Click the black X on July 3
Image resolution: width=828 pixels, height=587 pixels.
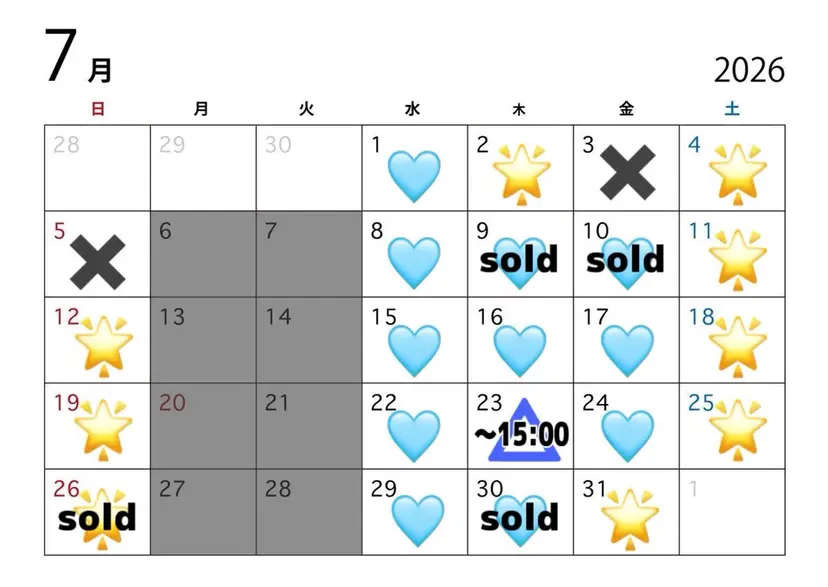(x=628, y=173)
